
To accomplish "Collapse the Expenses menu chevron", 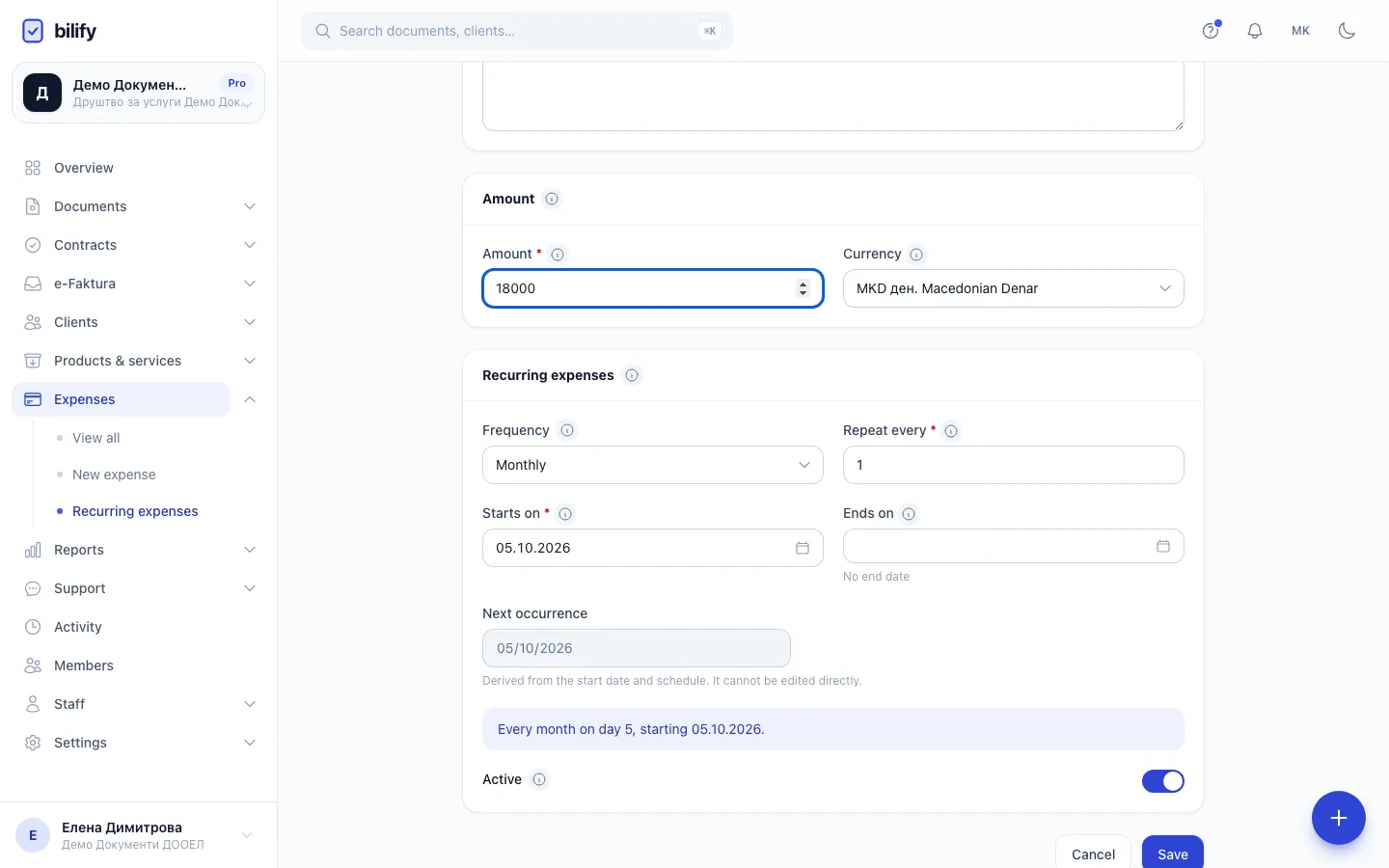I will tap(250, 399).
